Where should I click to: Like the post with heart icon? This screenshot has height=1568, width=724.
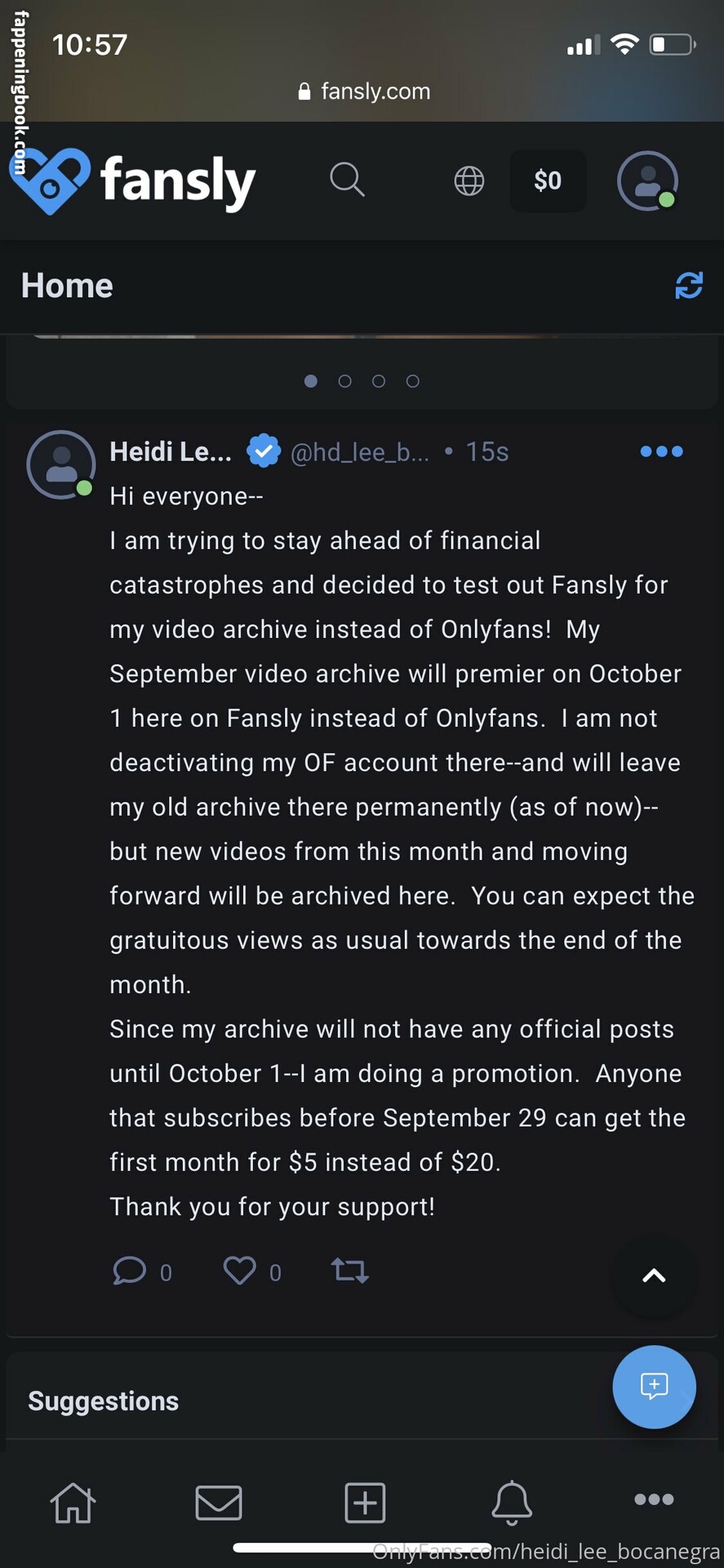click(240, 1271)
